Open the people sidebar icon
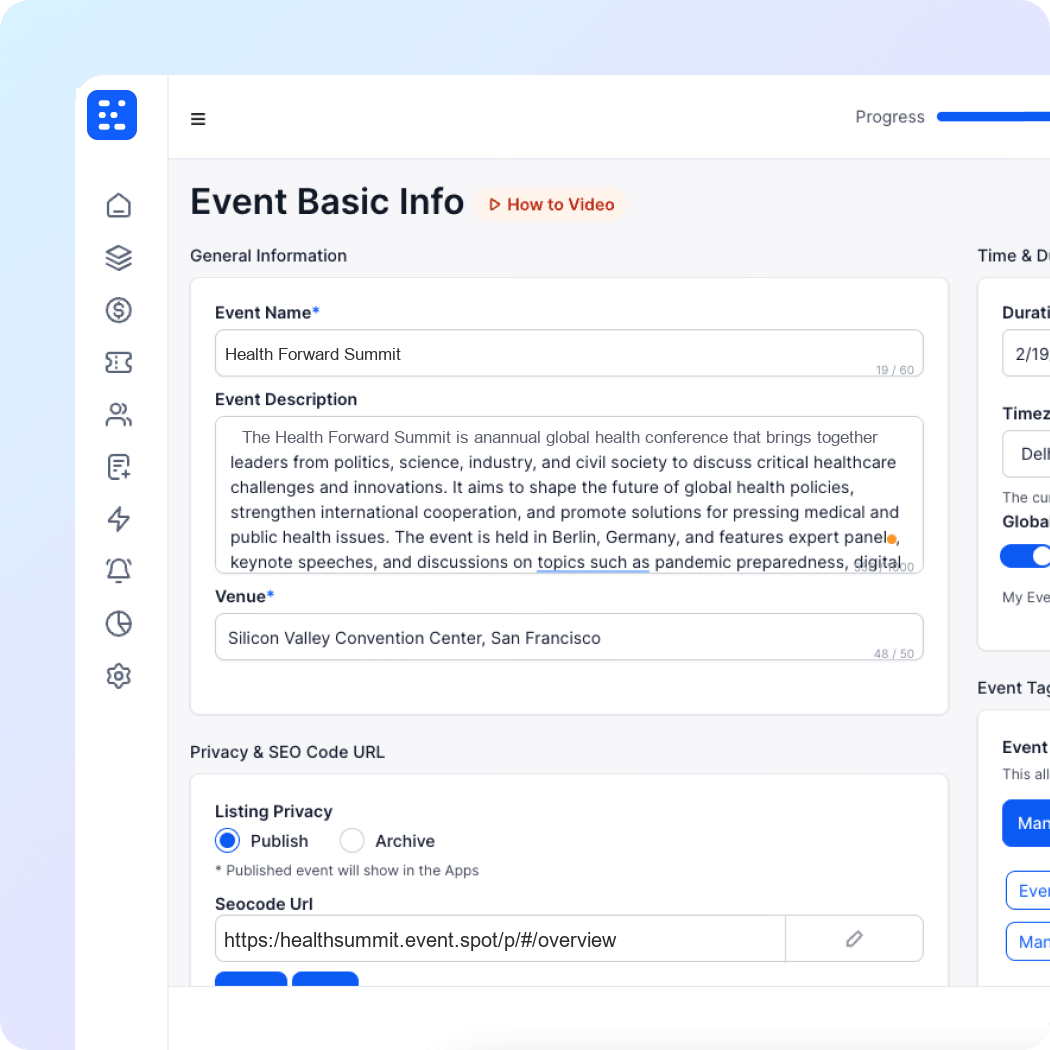Screen dimensions: 1050x1050 coord(119,415)
